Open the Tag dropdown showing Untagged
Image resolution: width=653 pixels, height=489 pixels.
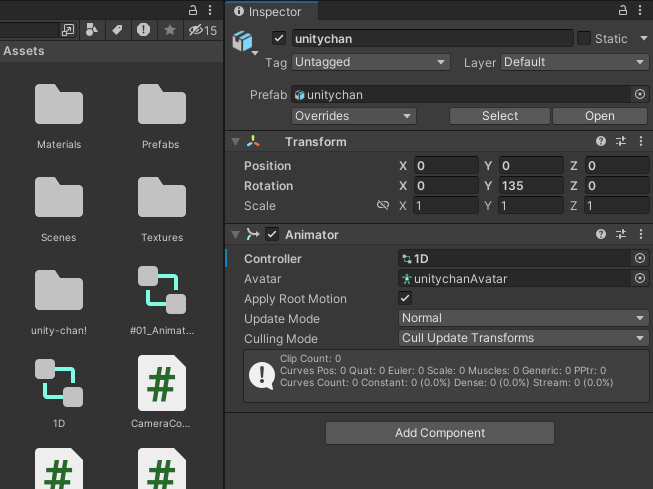(x=371, y=62)
